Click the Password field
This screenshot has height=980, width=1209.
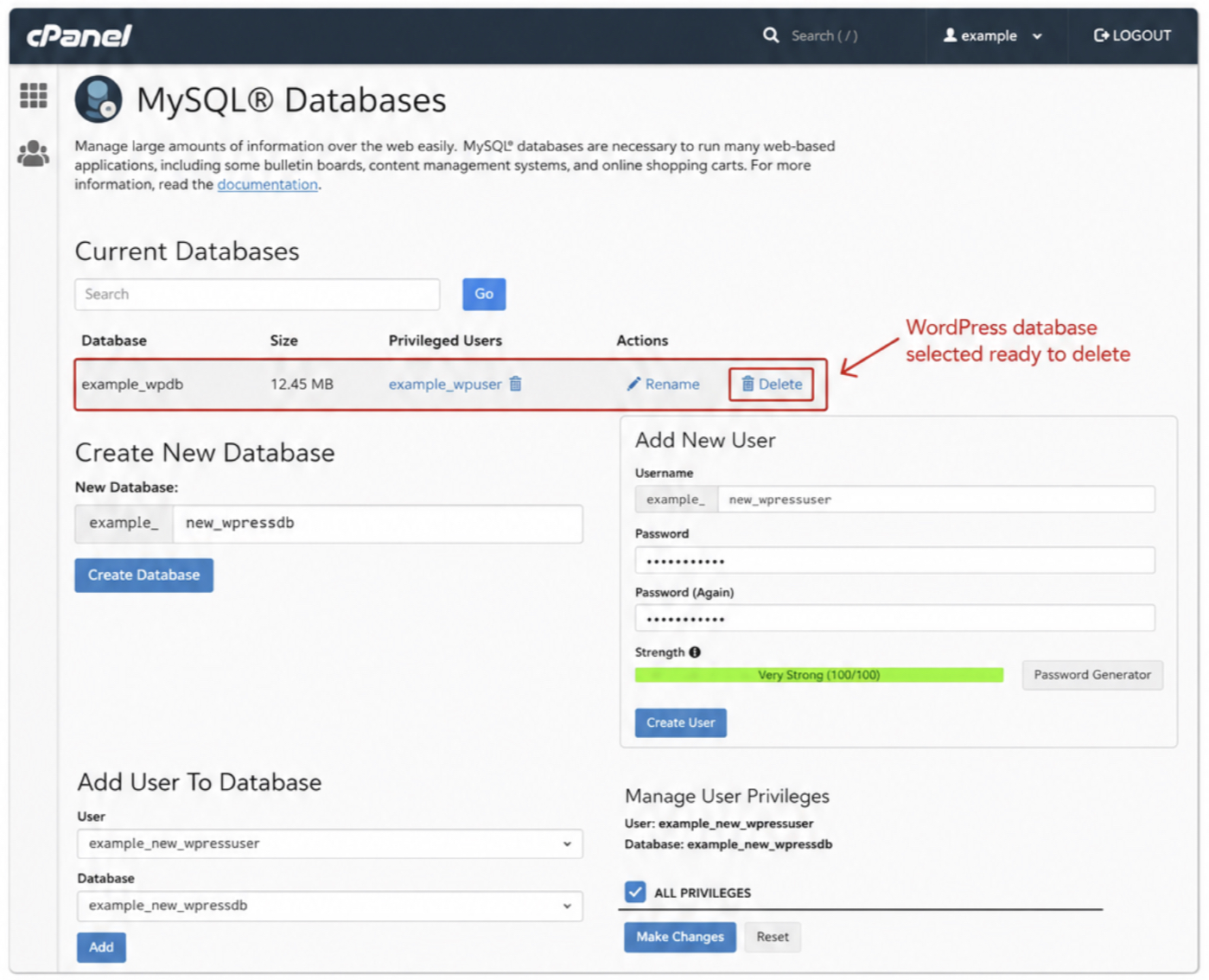tap(894, 561)
